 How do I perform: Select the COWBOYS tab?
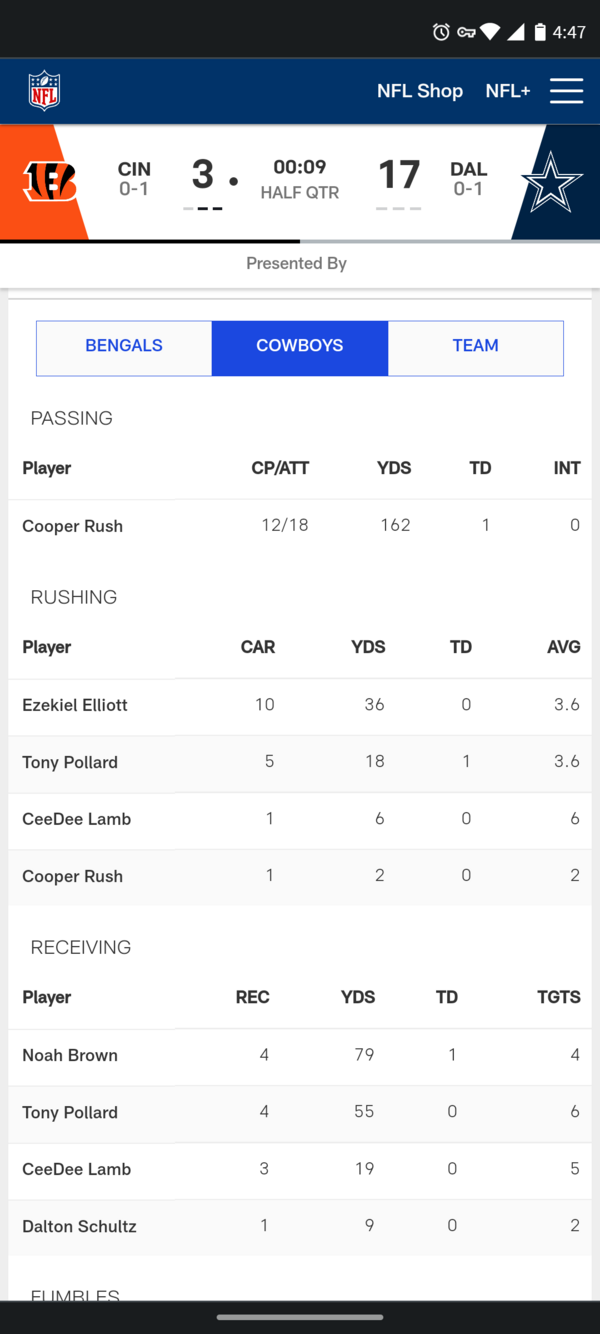coord(300,347)
